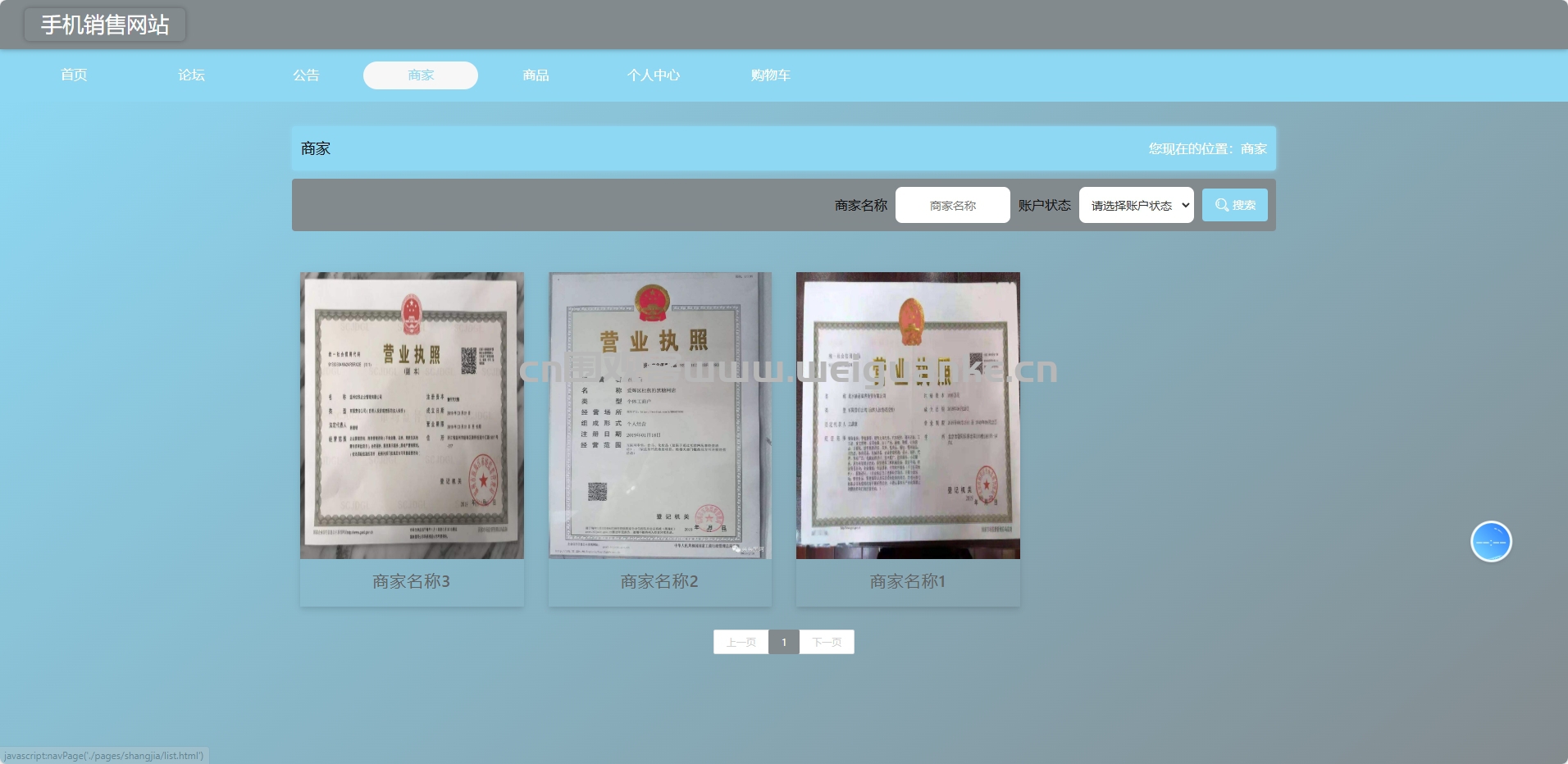
Task: Switch to the 商品 products tab
Action: point(536,75)
